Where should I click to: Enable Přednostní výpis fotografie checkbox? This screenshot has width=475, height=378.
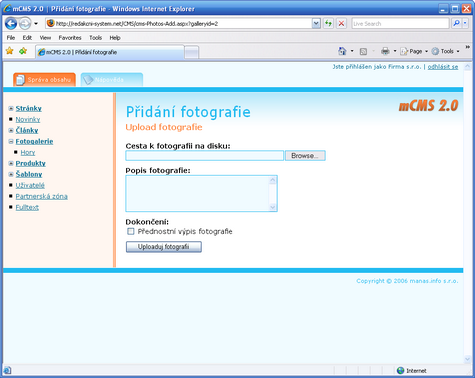pyautogui.click(x=131, y=231)
